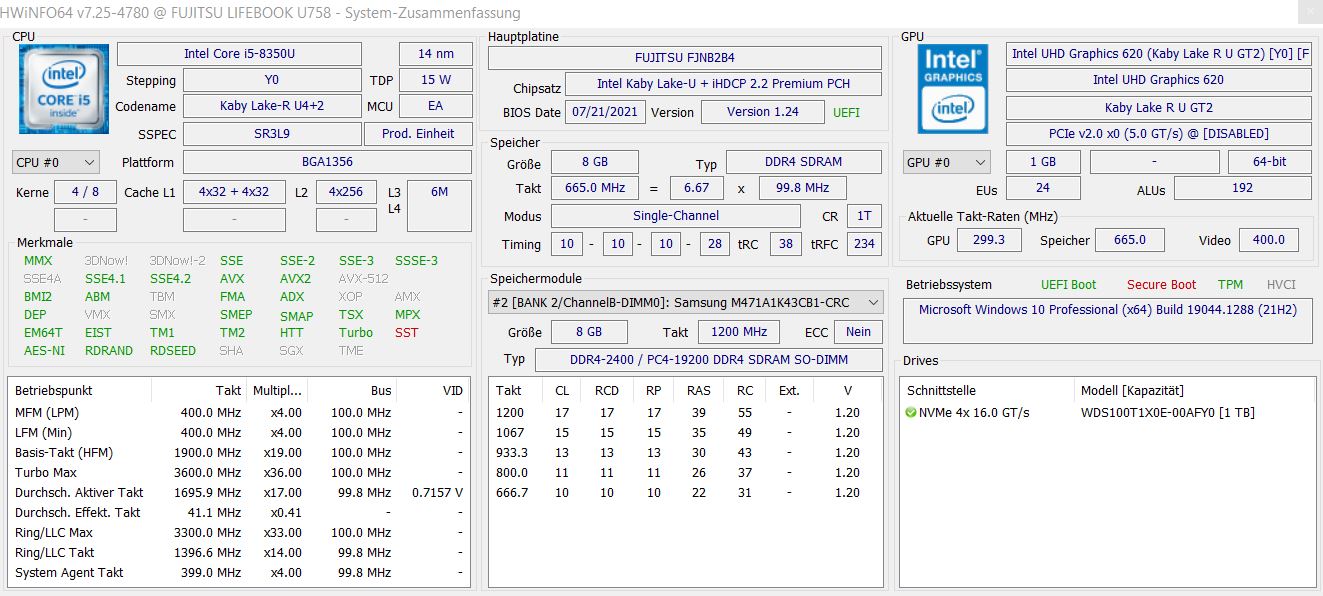Click the CL column header in timing table
Image resolution: width=1323 pixels, height=596 pixels.
point(562,391)
